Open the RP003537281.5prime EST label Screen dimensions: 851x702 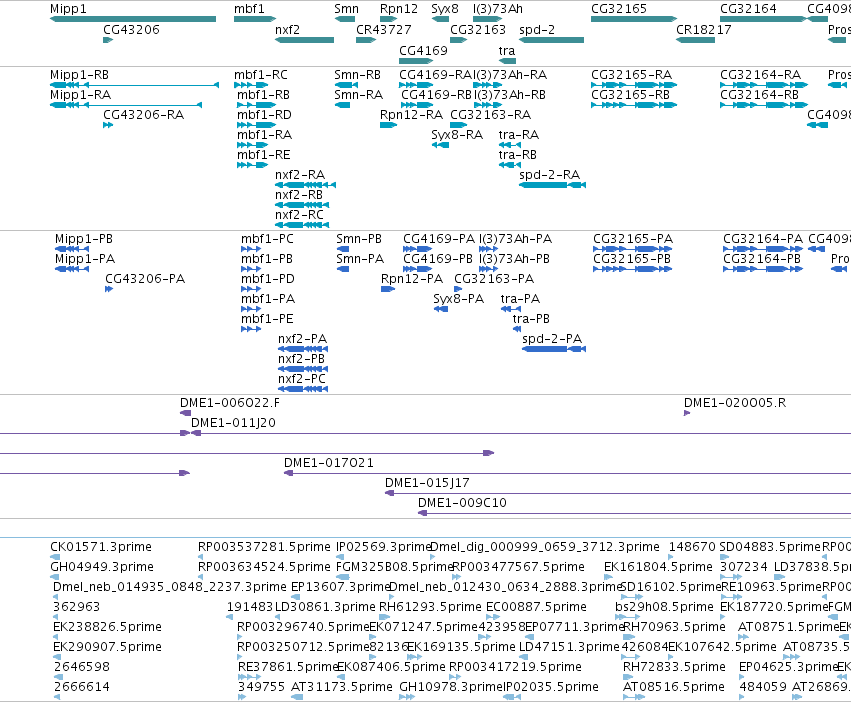[264, 547]
